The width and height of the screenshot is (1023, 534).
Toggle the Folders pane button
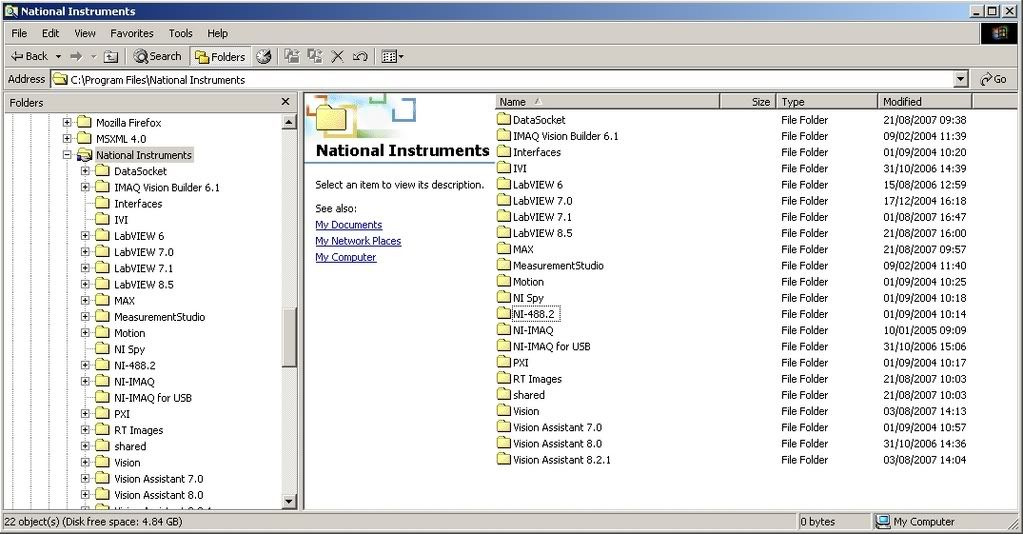pyautogui.click(x=220, y=57)
